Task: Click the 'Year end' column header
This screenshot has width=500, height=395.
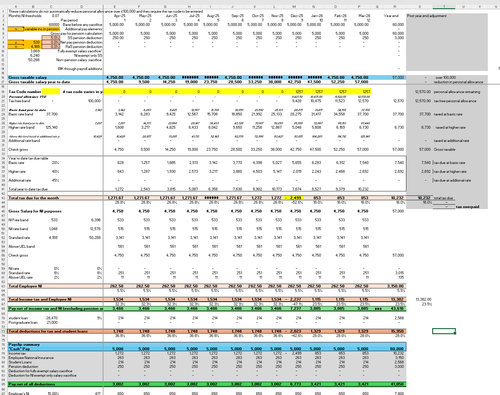Action: (391, 16)
